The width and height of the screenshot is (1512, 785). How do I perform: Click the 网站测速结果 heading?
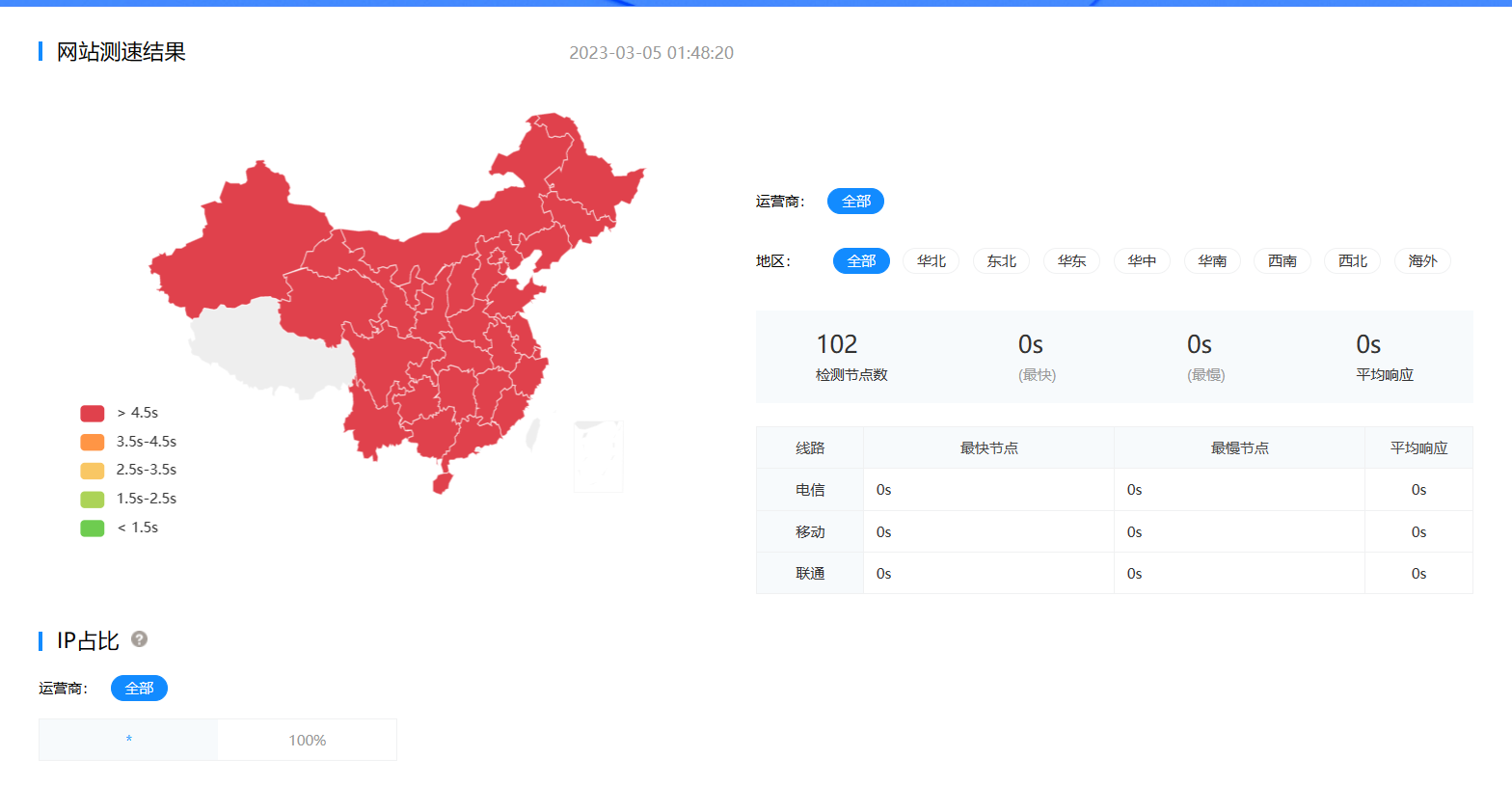click(x=121, y=52)
